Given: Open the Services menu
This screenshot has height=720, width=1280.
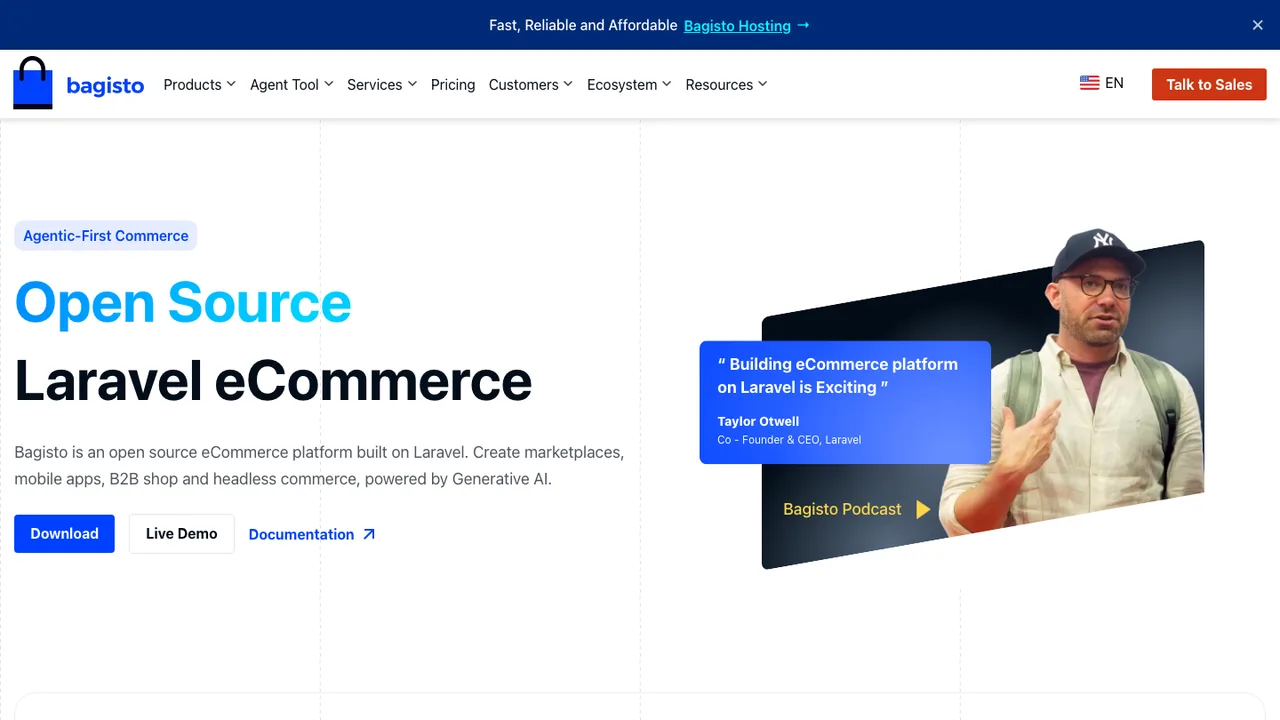Looking at the screenshot, I should coord(382,84).
